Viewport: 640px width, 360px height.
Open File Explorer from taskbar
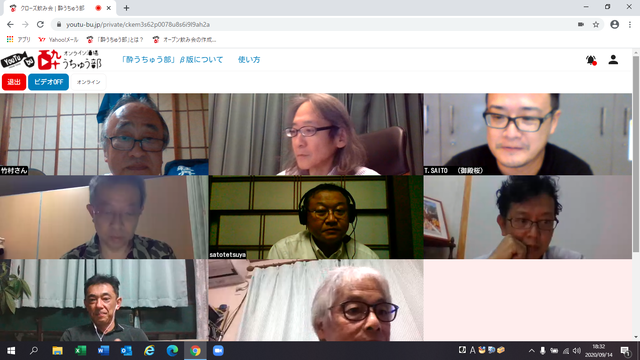pyautogui.click(x=57, y=351)
